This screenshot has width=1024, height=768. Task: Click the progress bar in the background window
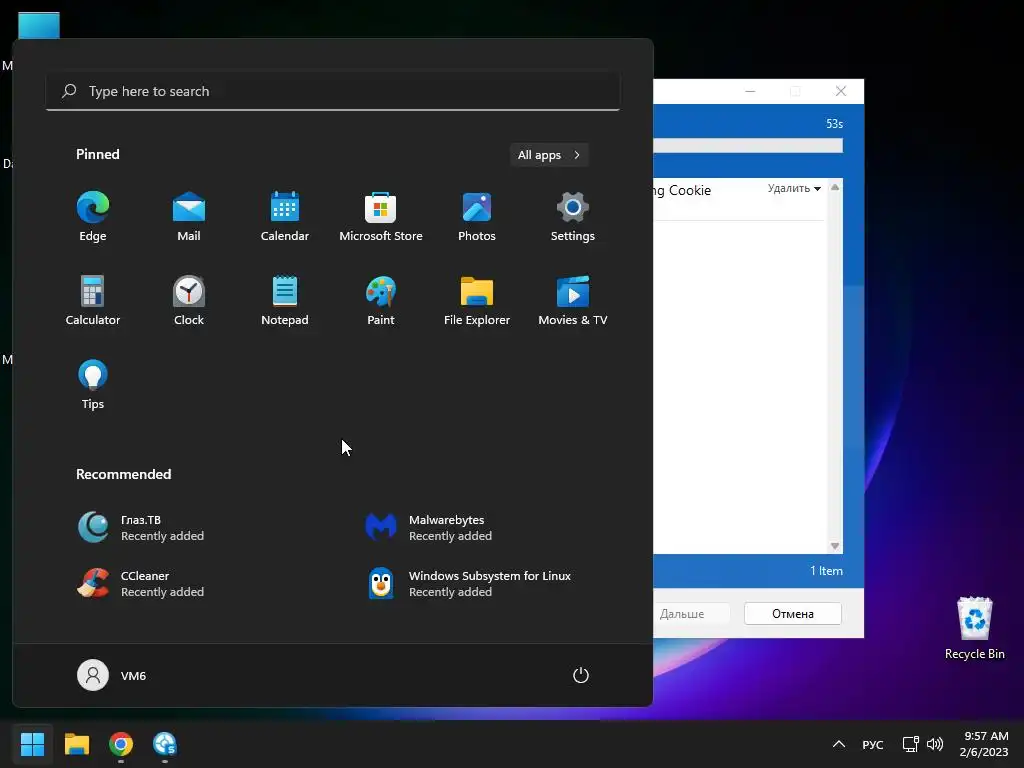(748, 146)
